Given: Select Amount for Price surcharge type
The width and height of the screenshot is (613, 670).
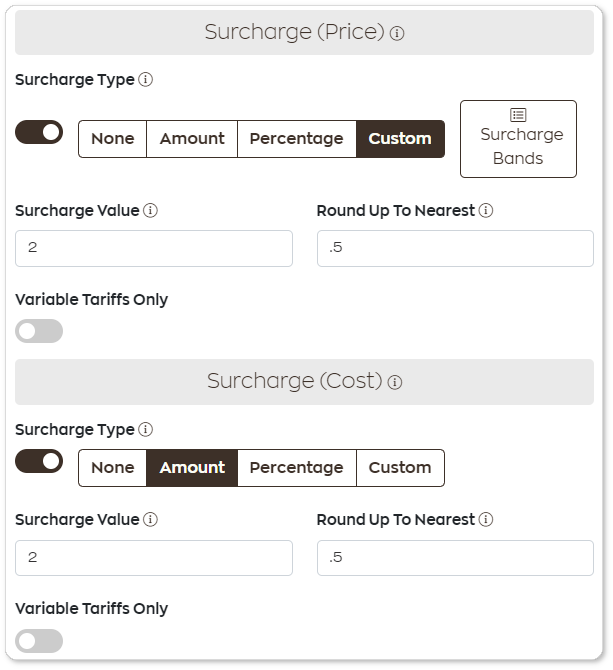Looking at the screenshot, I should tap(192, 139).
